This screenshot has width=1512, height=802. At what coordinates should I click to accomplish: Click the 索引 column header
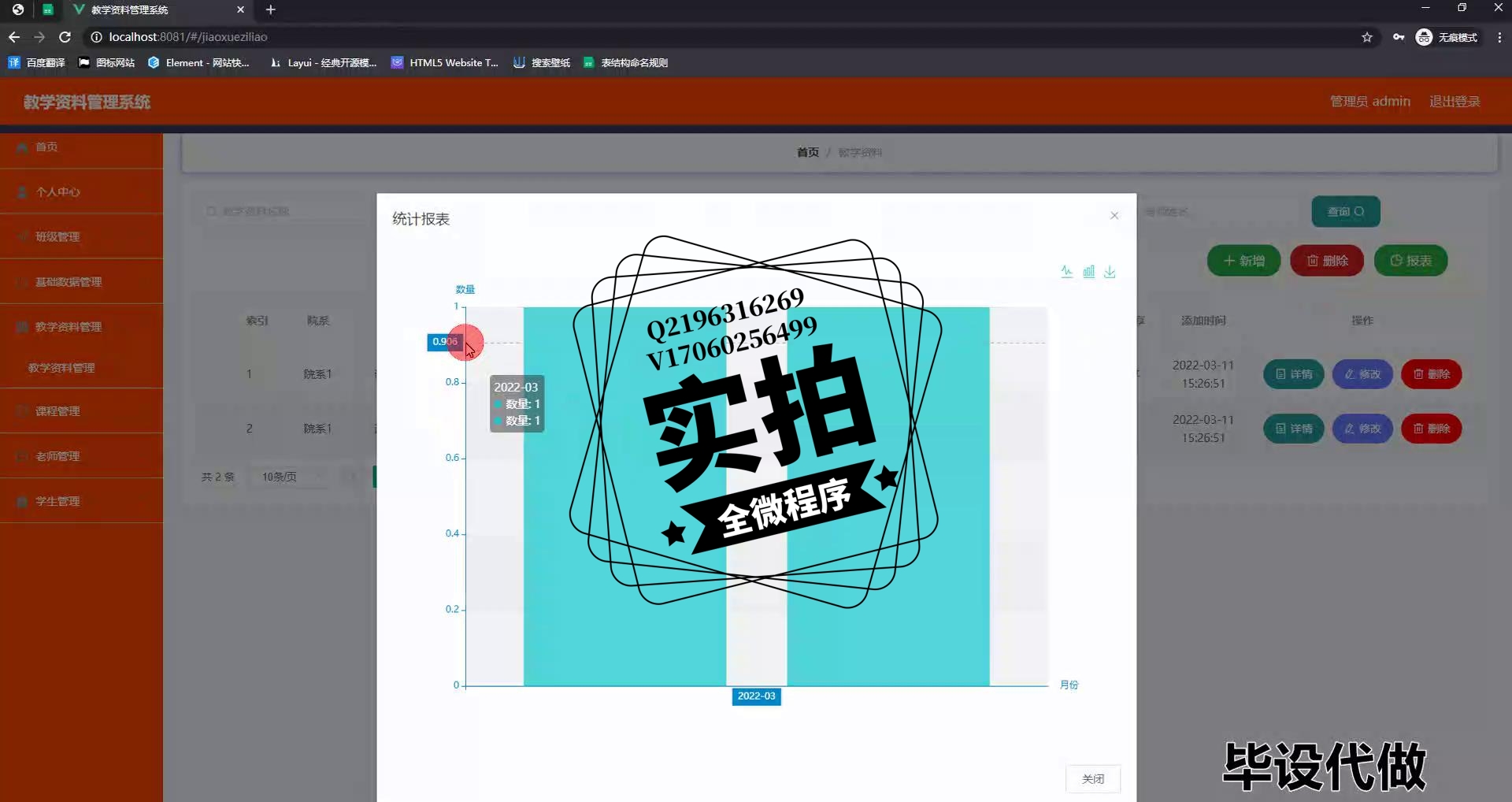257,321
